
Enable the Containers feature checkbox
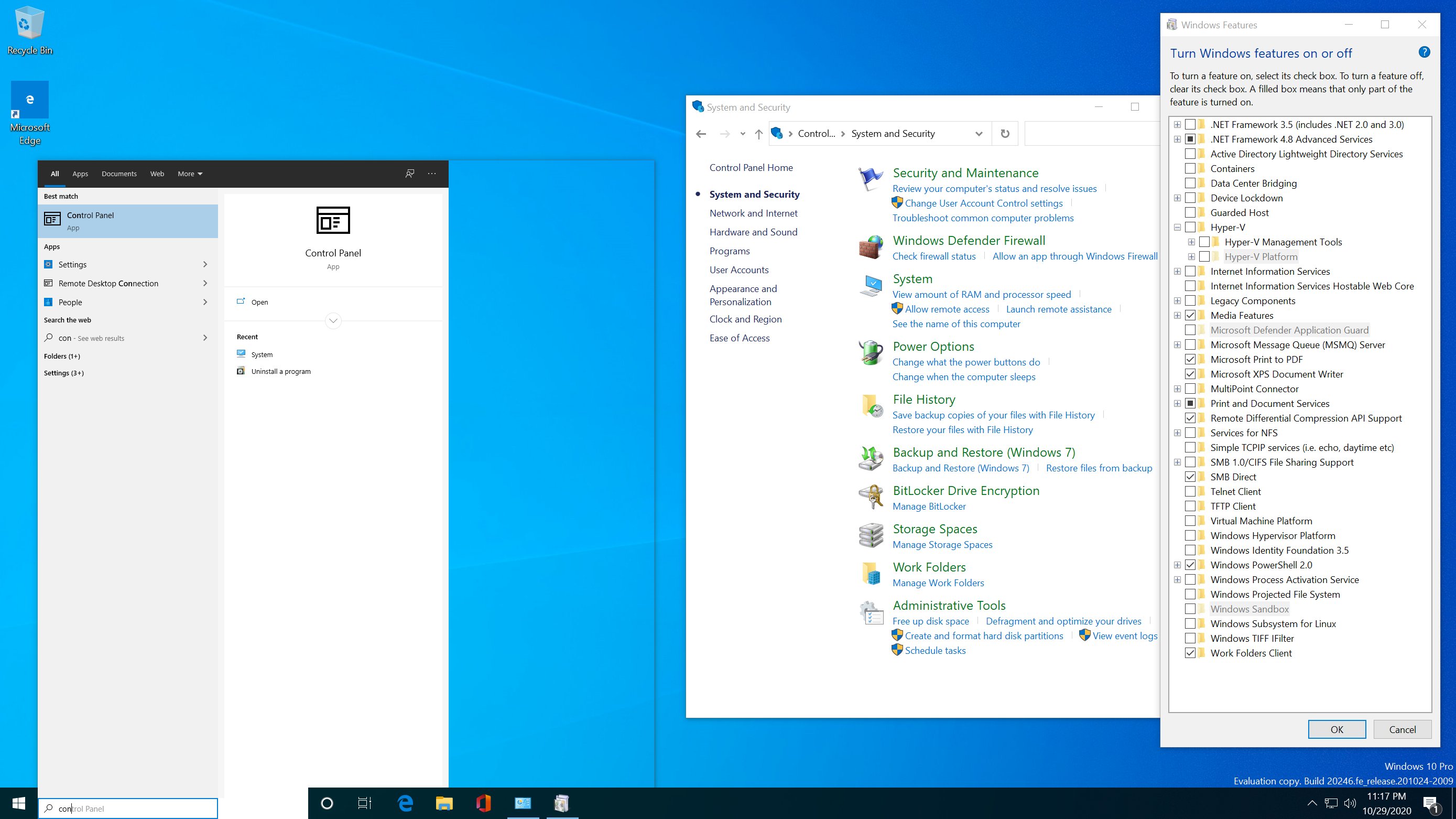[x=1190, y=168]
